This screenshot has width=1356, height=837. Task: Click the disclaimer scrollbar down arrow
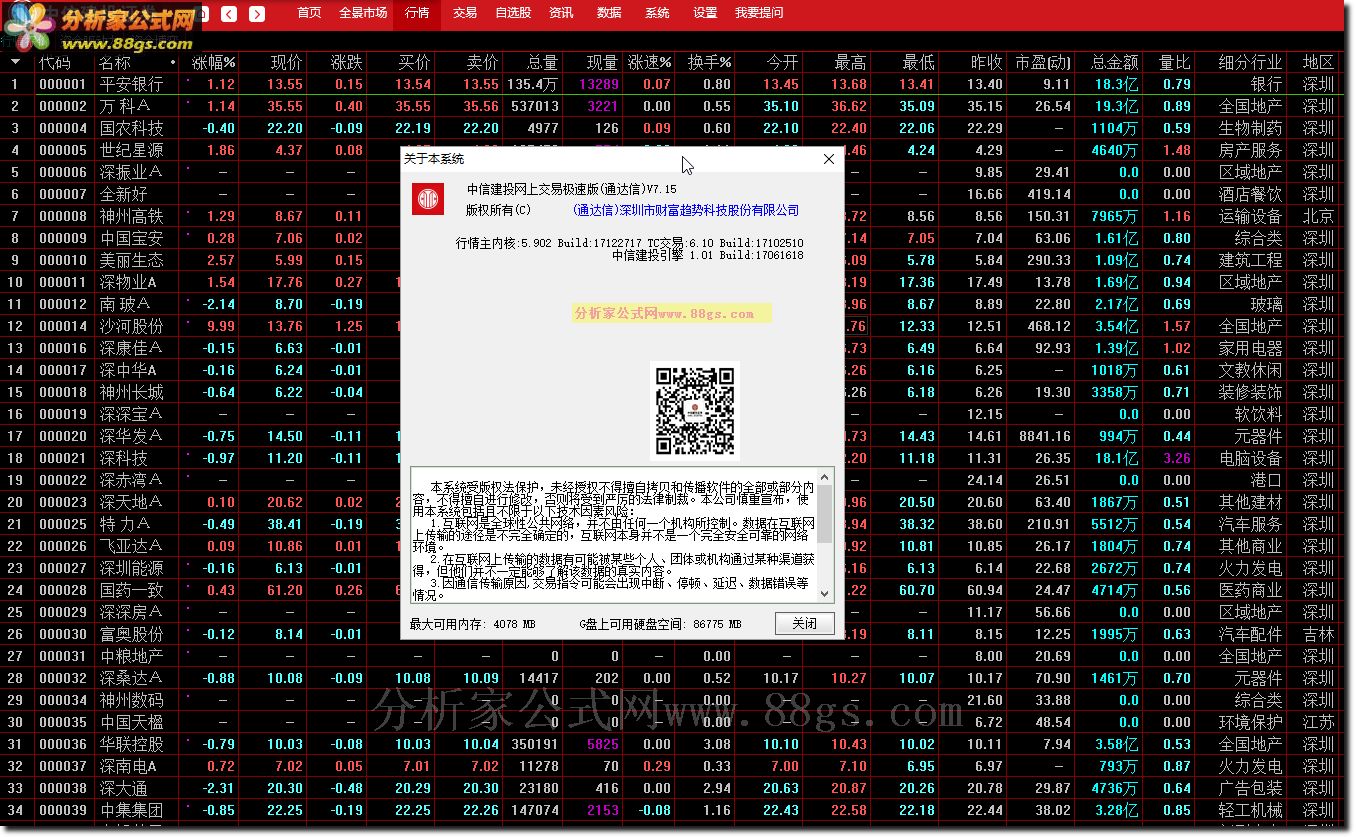(825, 592)
